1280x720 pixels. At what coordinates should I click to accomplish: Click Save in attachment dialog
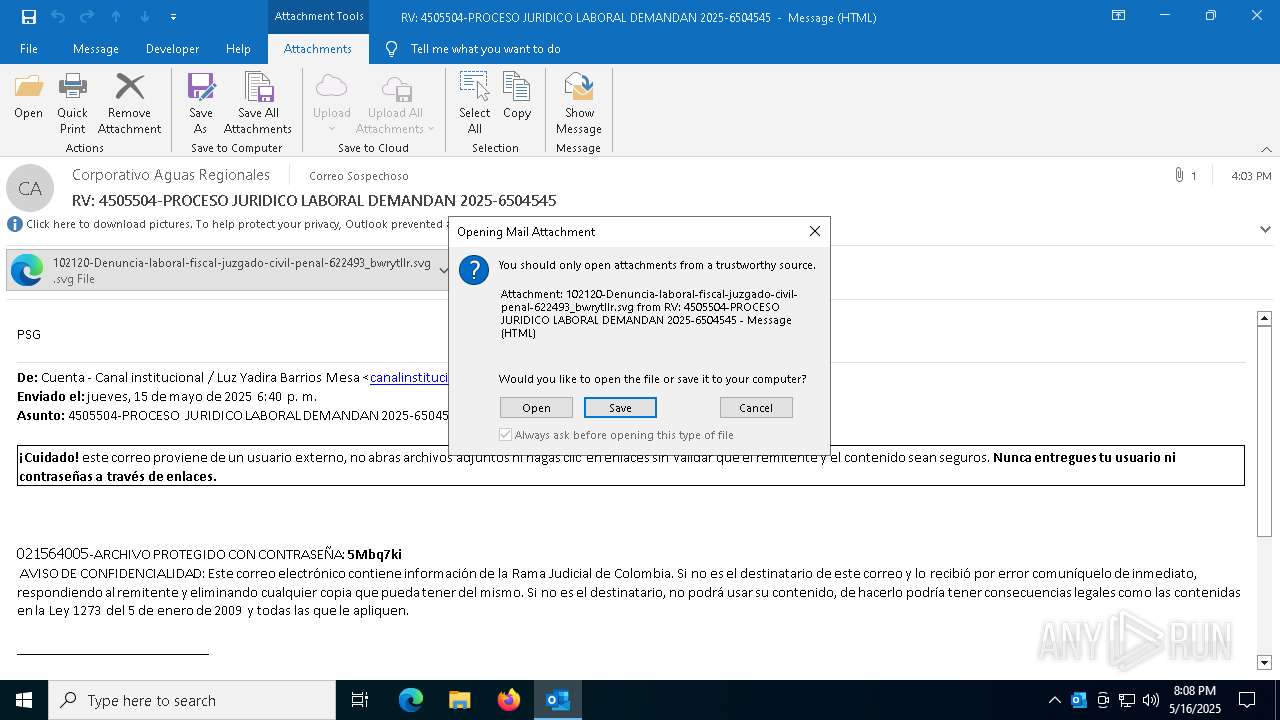[x=620, y=408]
